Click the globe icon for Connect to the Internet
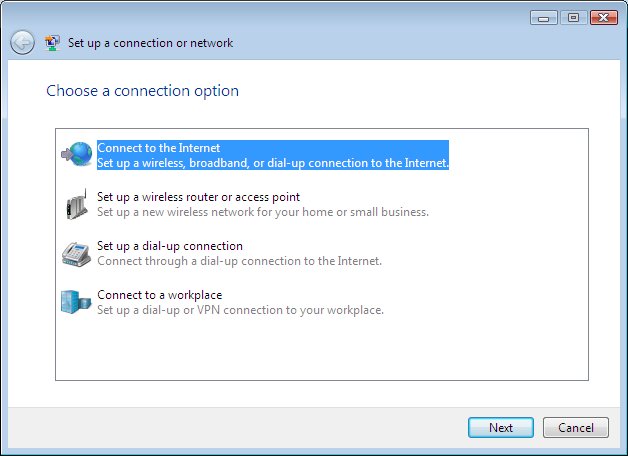The image size is (628, 456). tap(76, 154)
